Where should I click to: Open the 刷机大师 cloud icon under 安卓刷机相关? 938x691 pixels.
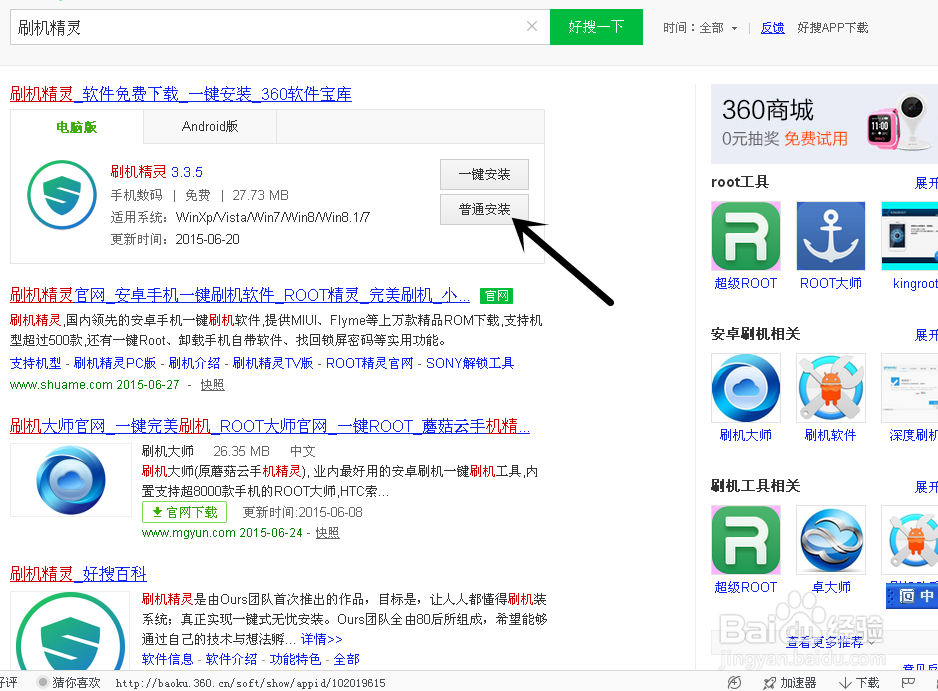(x=745, y=388)
